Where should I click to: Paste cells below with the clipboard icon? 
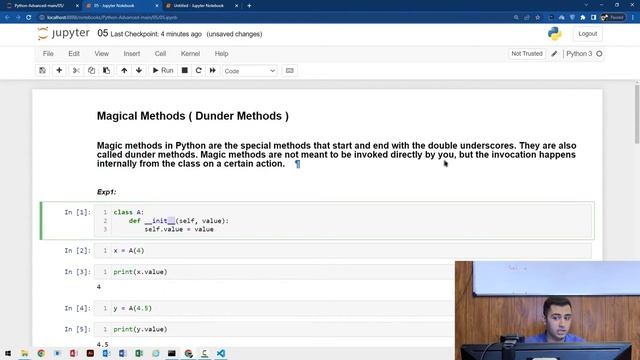coord(107,71)
